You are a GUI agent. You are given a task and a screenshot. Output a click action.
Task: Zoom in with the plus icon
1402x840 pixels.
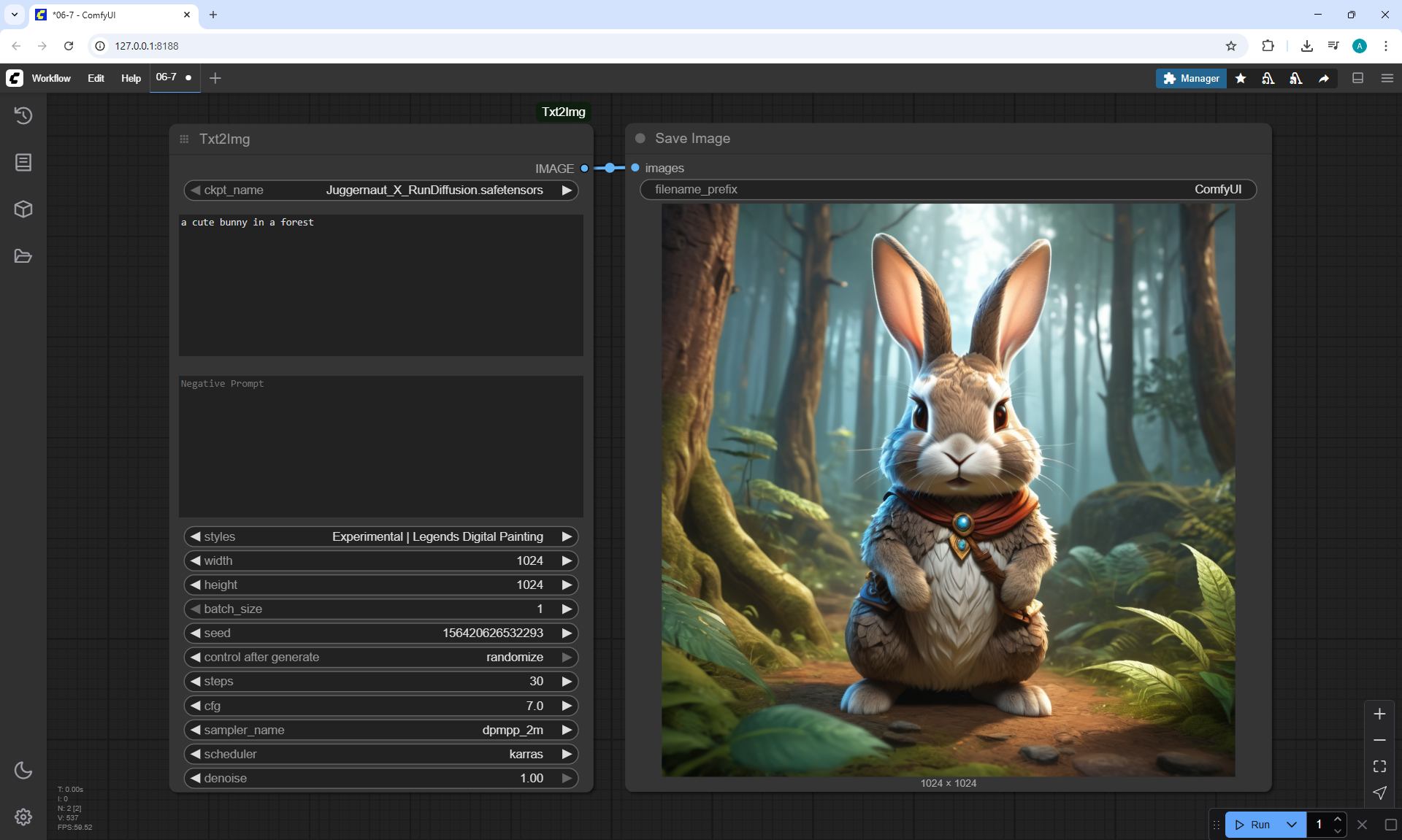pyautogui.click(x=1379, y=714)
